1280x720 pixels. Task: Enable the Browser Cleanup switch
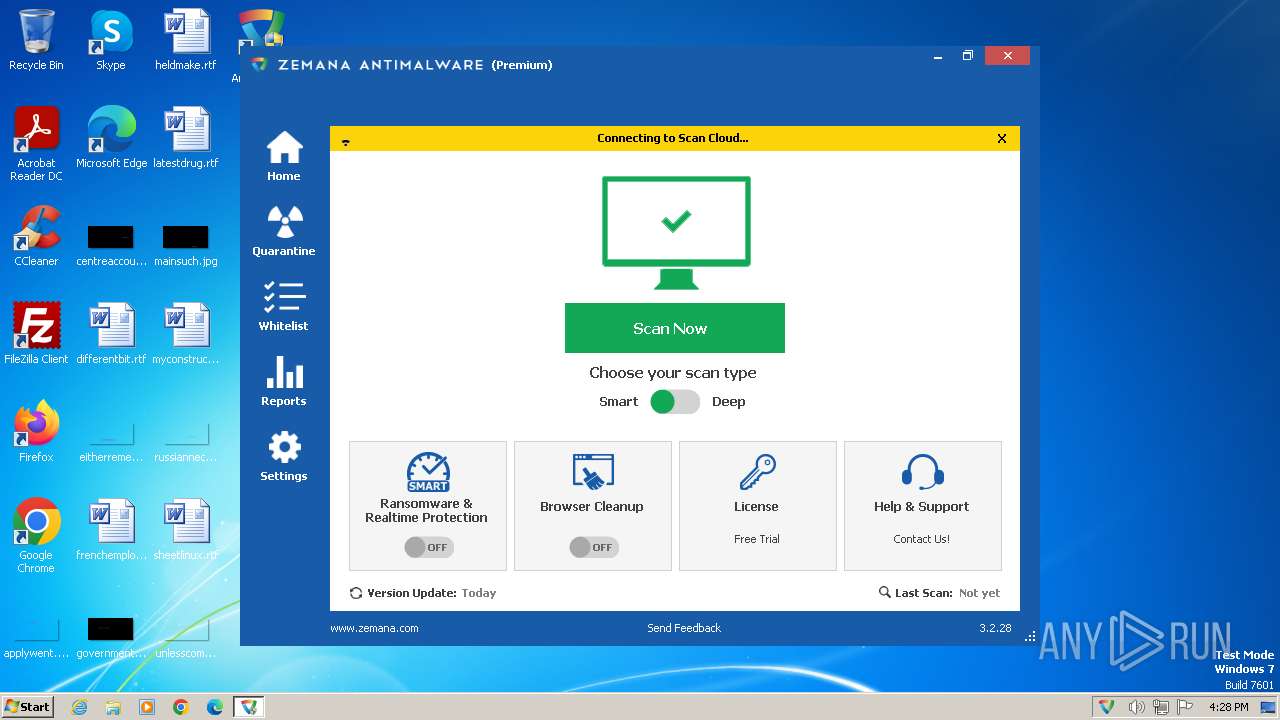[593, 547]
